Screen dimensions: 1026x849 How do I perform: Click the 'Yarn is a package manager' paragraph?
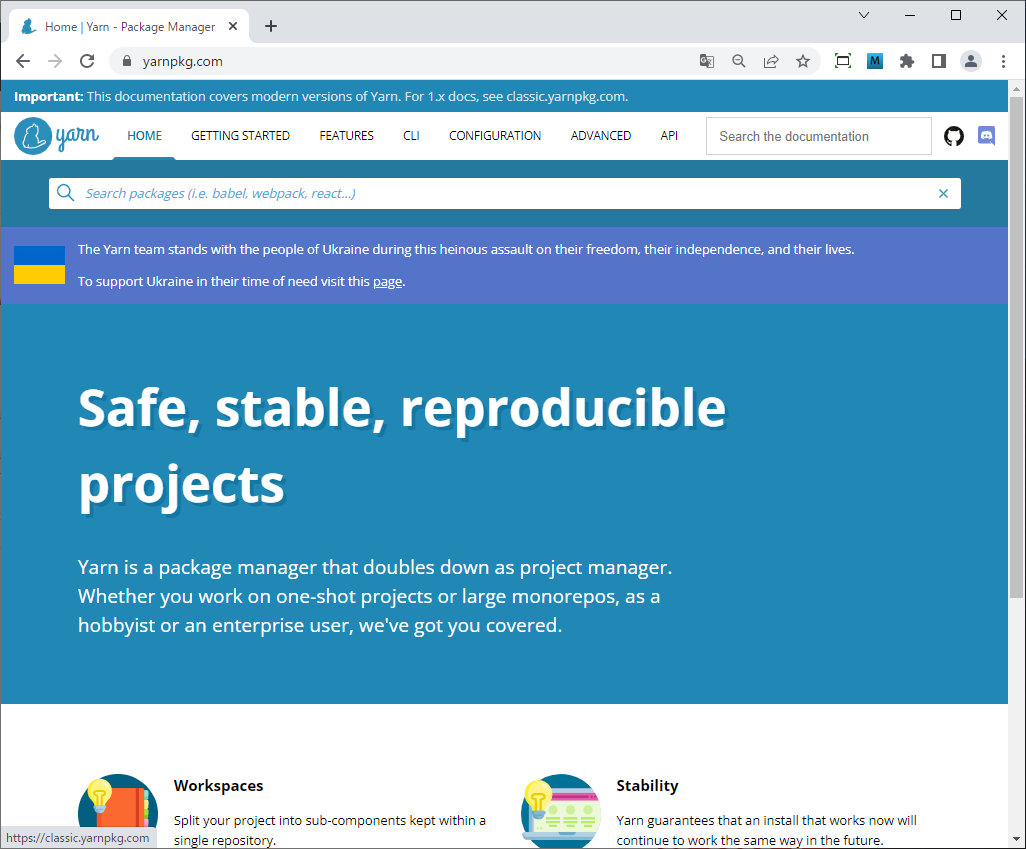tap(375, 596)
